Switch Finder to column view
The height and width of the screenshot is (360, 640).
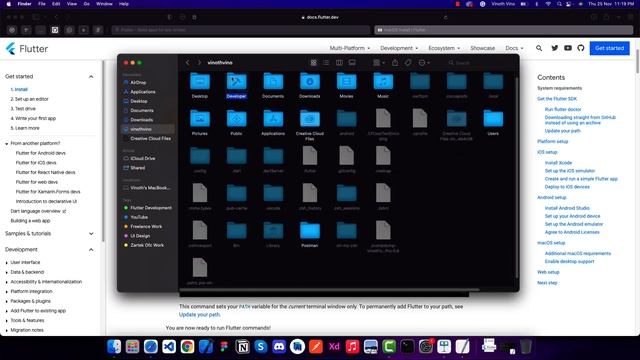(339, 63)
